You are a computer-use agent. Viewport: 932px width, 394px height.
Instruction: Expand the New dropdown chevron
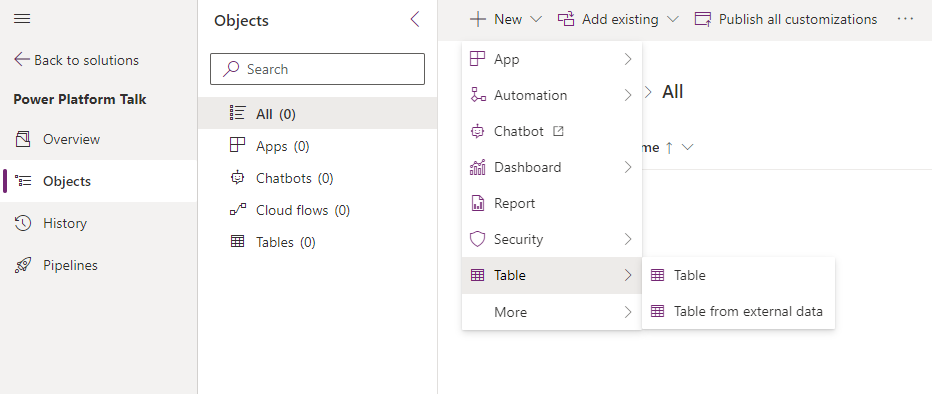coord(536,20)
